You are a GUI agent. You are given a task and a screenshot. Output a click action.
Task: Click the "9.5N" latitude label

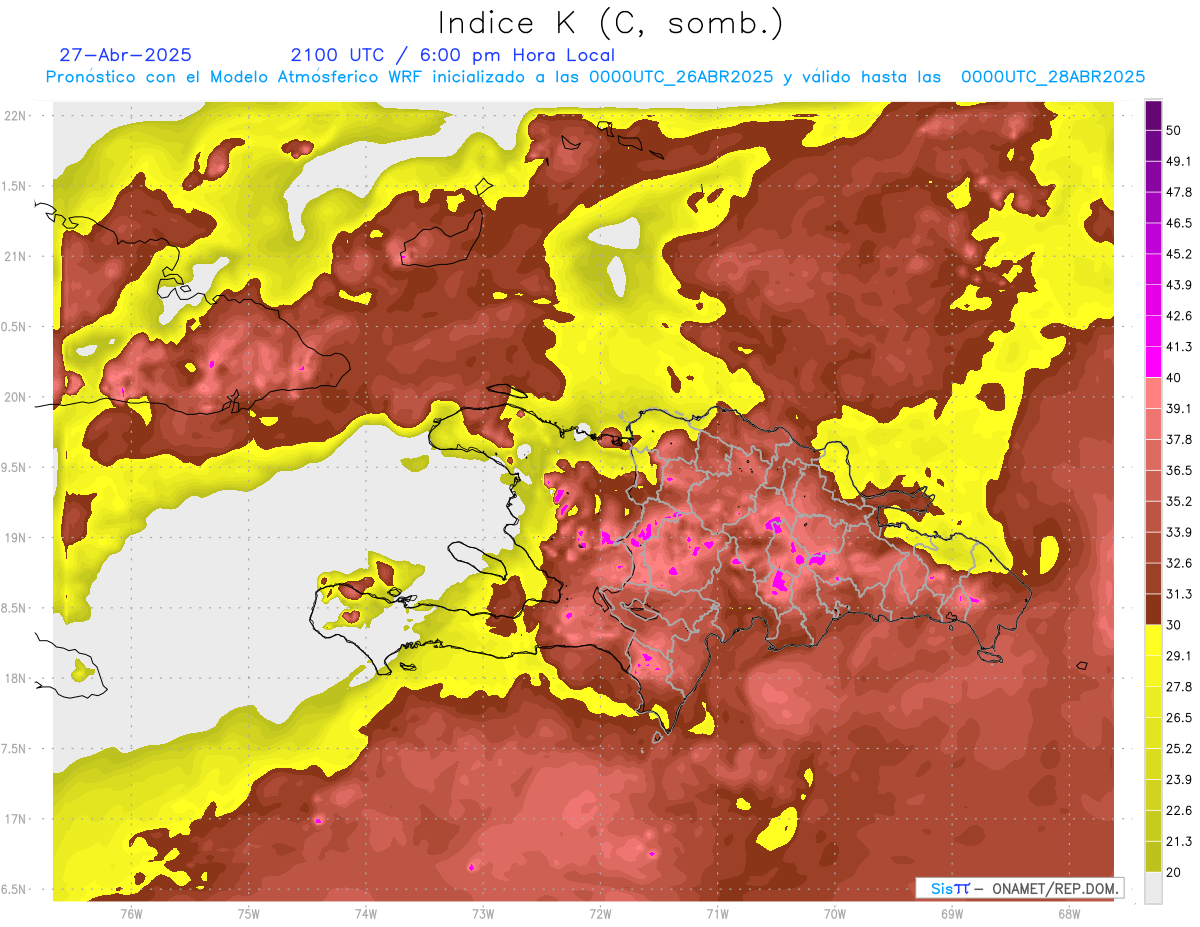click(x=15, y=468)
